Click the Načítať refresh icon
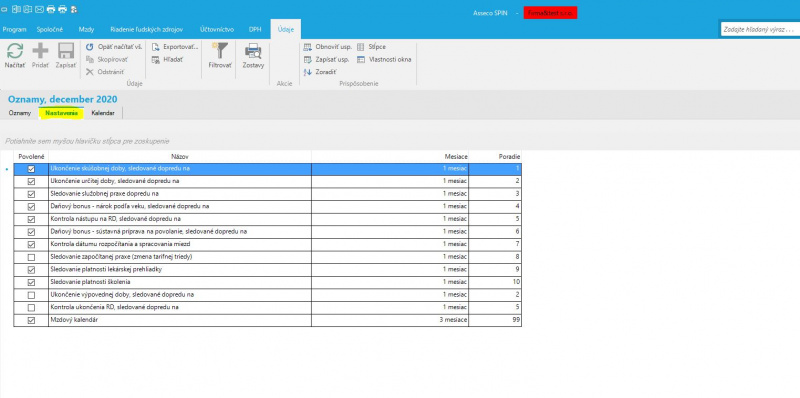The height and width of the screenshot is (398, 800). tap(15, 51)
